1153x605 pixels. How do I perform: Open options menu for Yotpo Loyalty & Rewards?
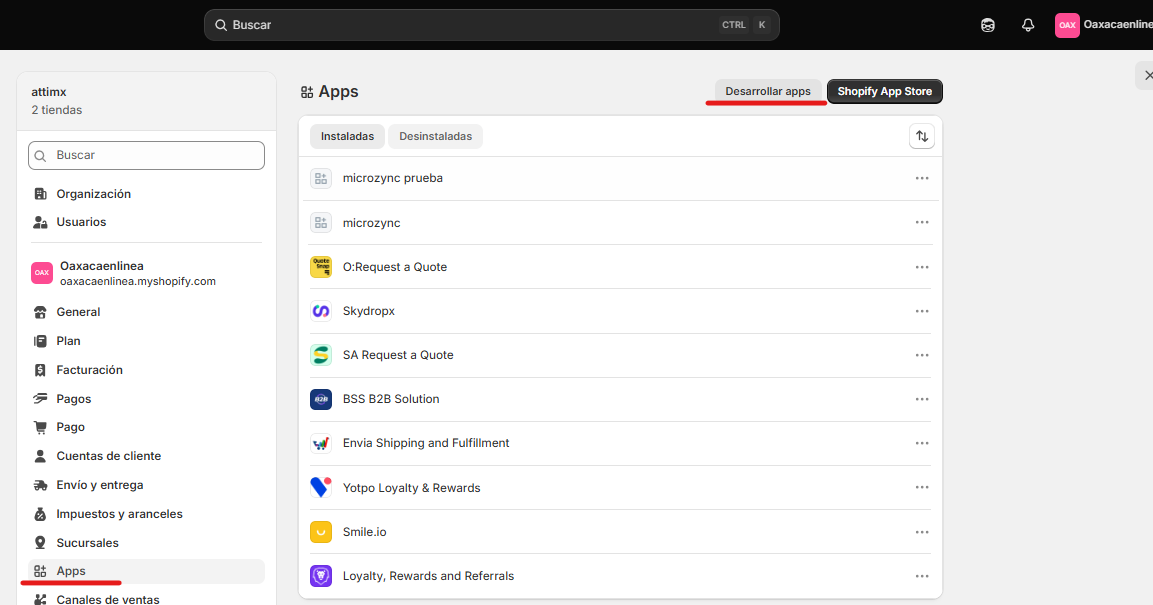tap(921, 487)
